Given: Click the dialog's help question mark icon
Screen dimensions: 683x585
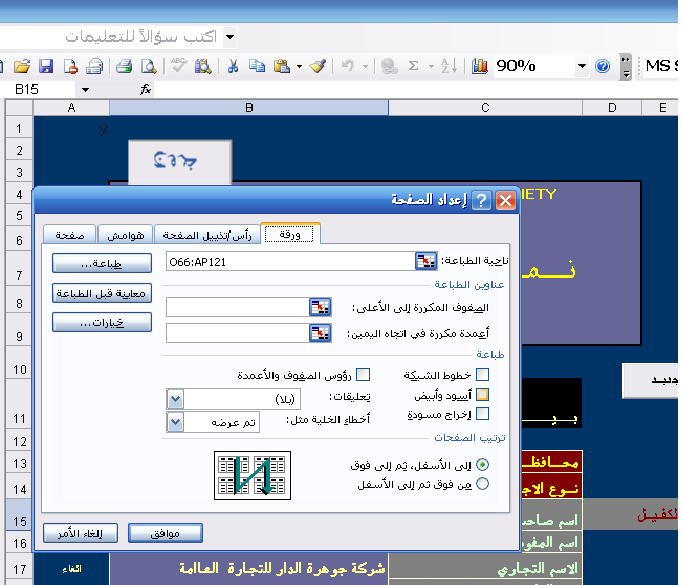Looking at the screenshot, I should (x=481, y=200).
